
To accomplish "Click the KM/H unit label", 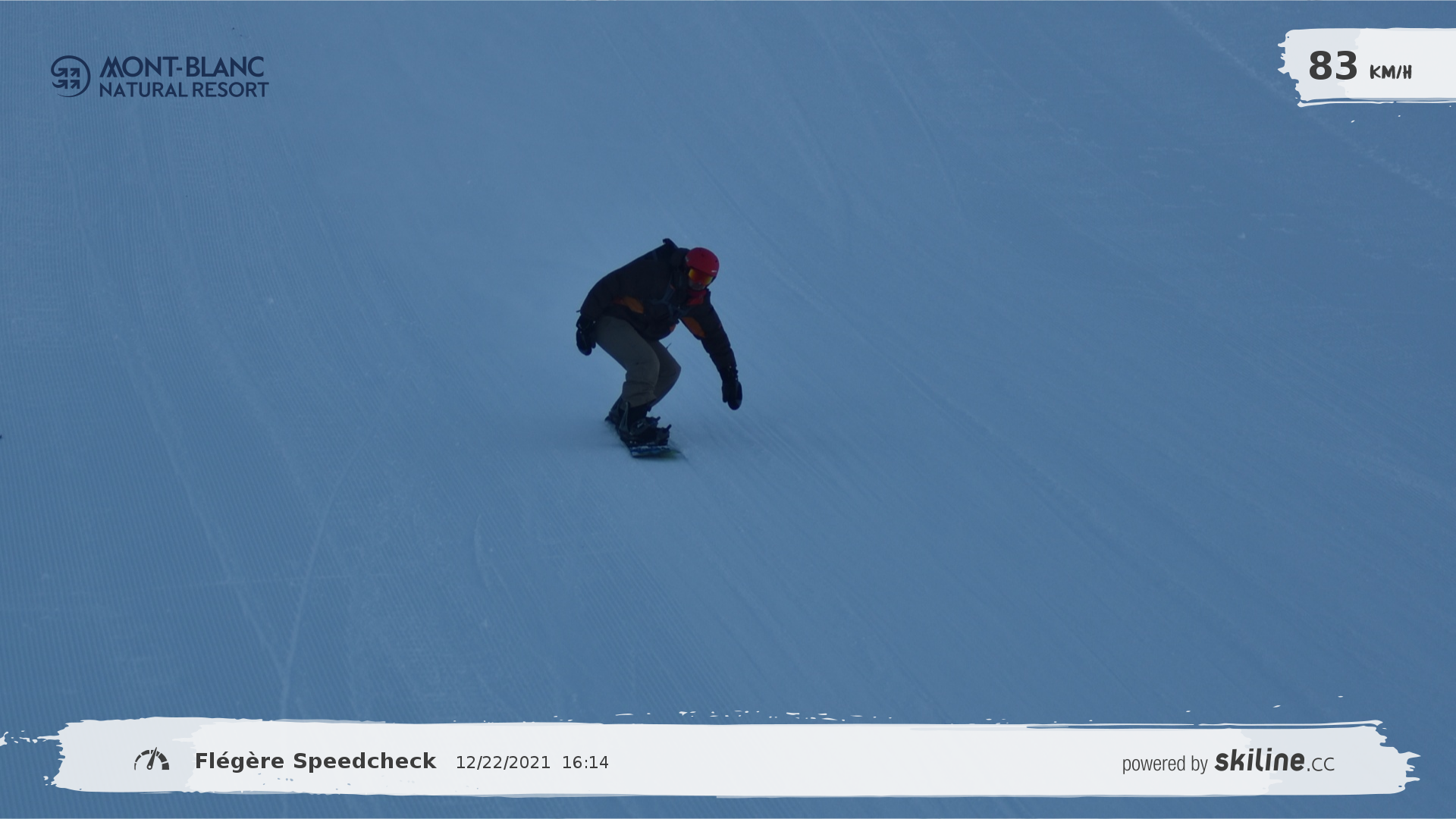I will (x=1390, y=73).
